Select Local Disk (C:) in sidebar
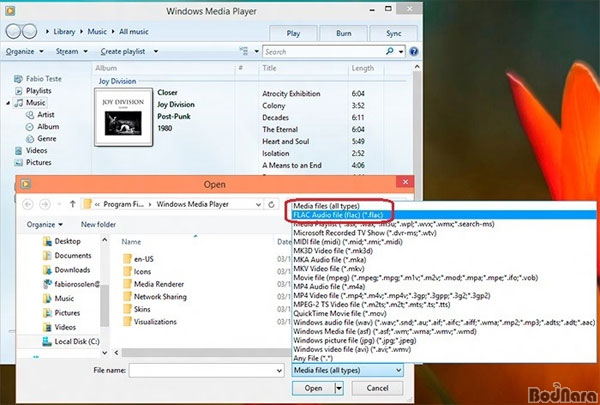Image resolution: width=600 pixels, height=405 pixels. 77,341
